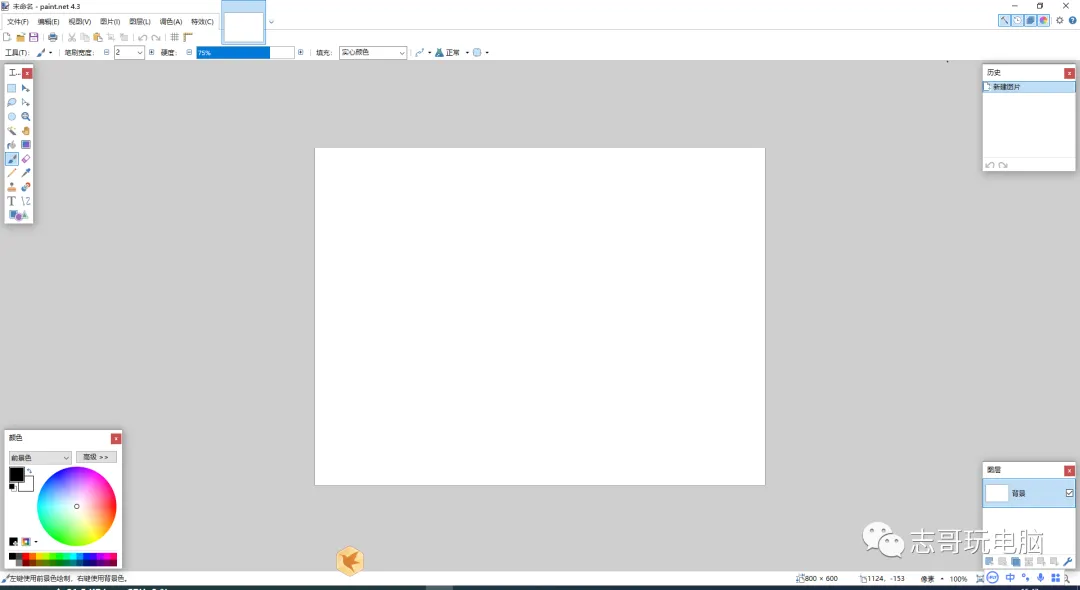Toggle visibility of the 背景 layer
Viewport: 1080px width, 590px height.
1070,493
